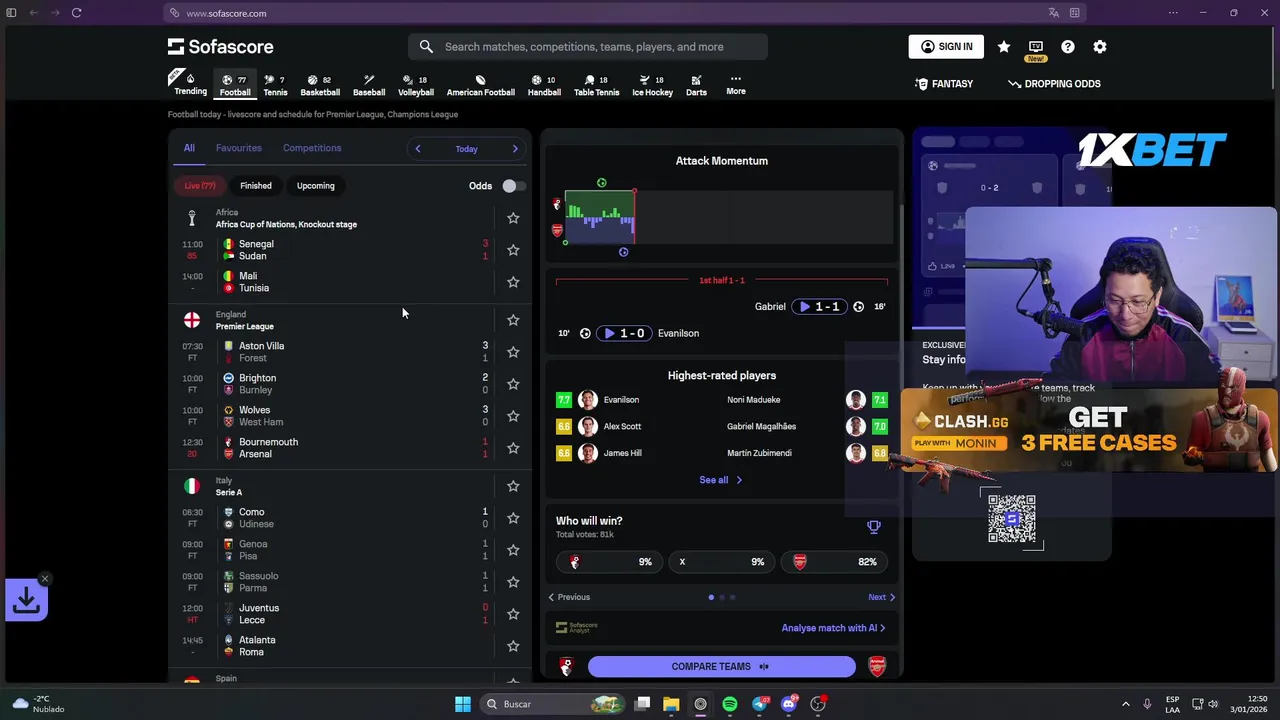Open the Football sport tab

(235, 86)
